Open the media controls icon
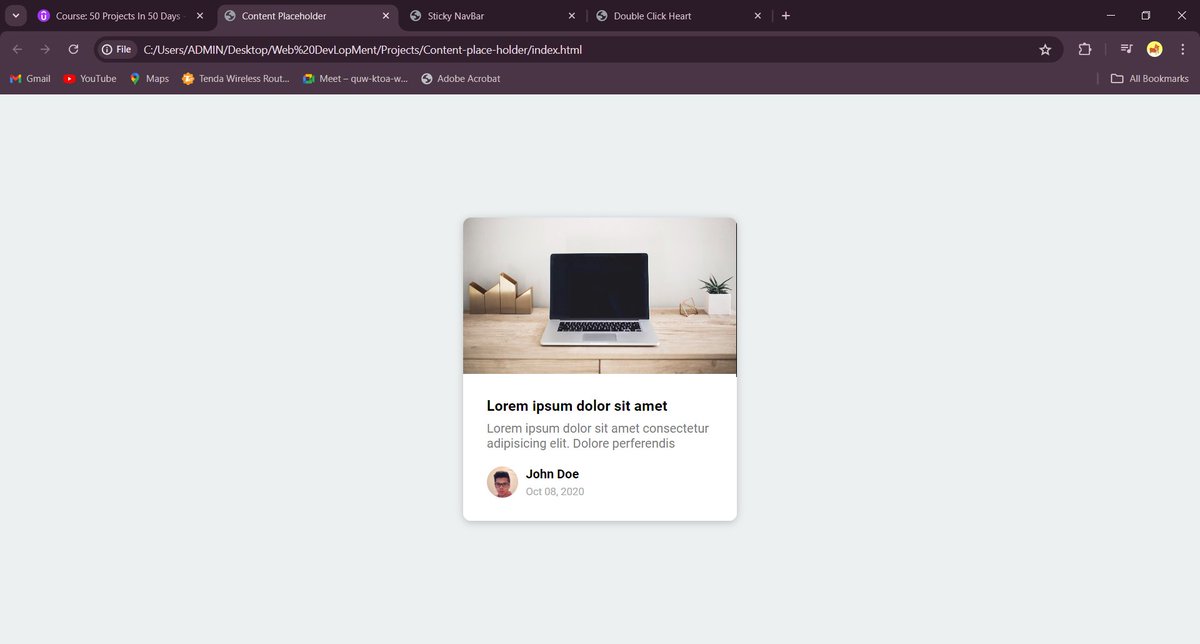The width and height of the screenshot is (1200, 644). [1127, 49]
